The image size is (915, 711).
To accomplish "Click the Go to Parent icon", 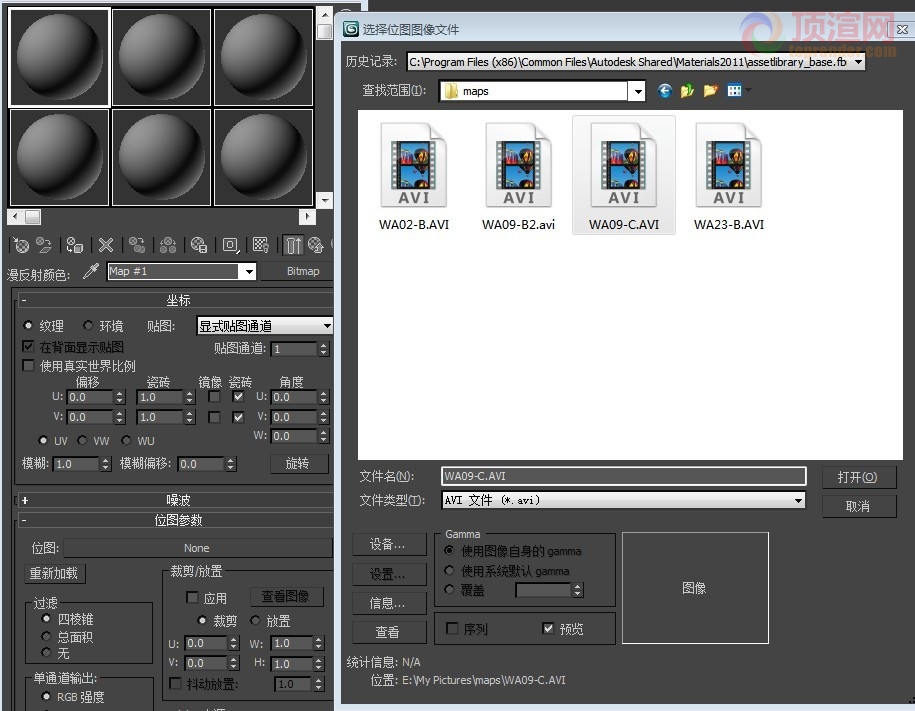I will tap(316, 245).
